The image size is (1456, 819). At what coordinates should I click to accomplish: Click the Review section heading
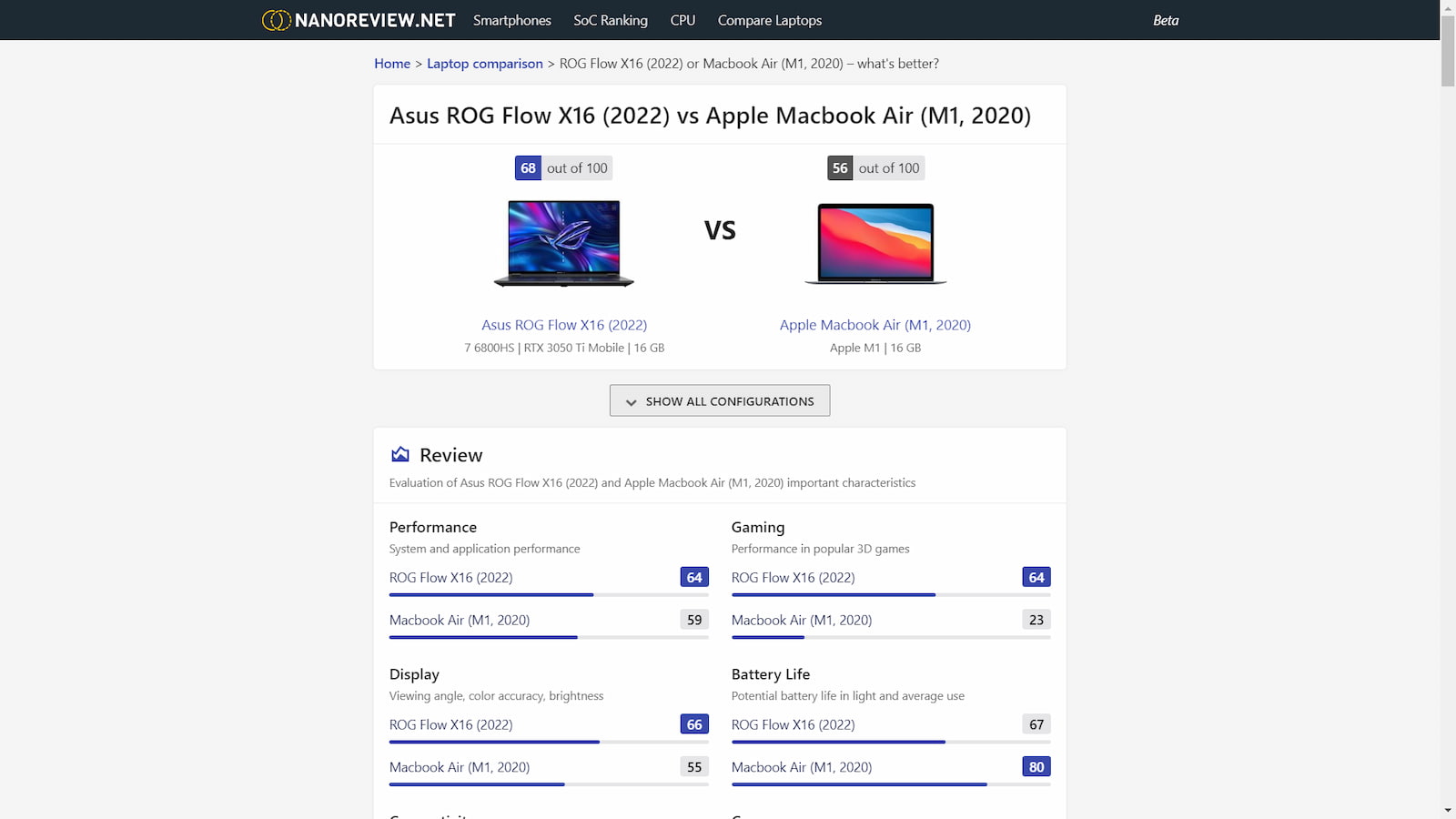pyautogui.click(x=451, y=455)
